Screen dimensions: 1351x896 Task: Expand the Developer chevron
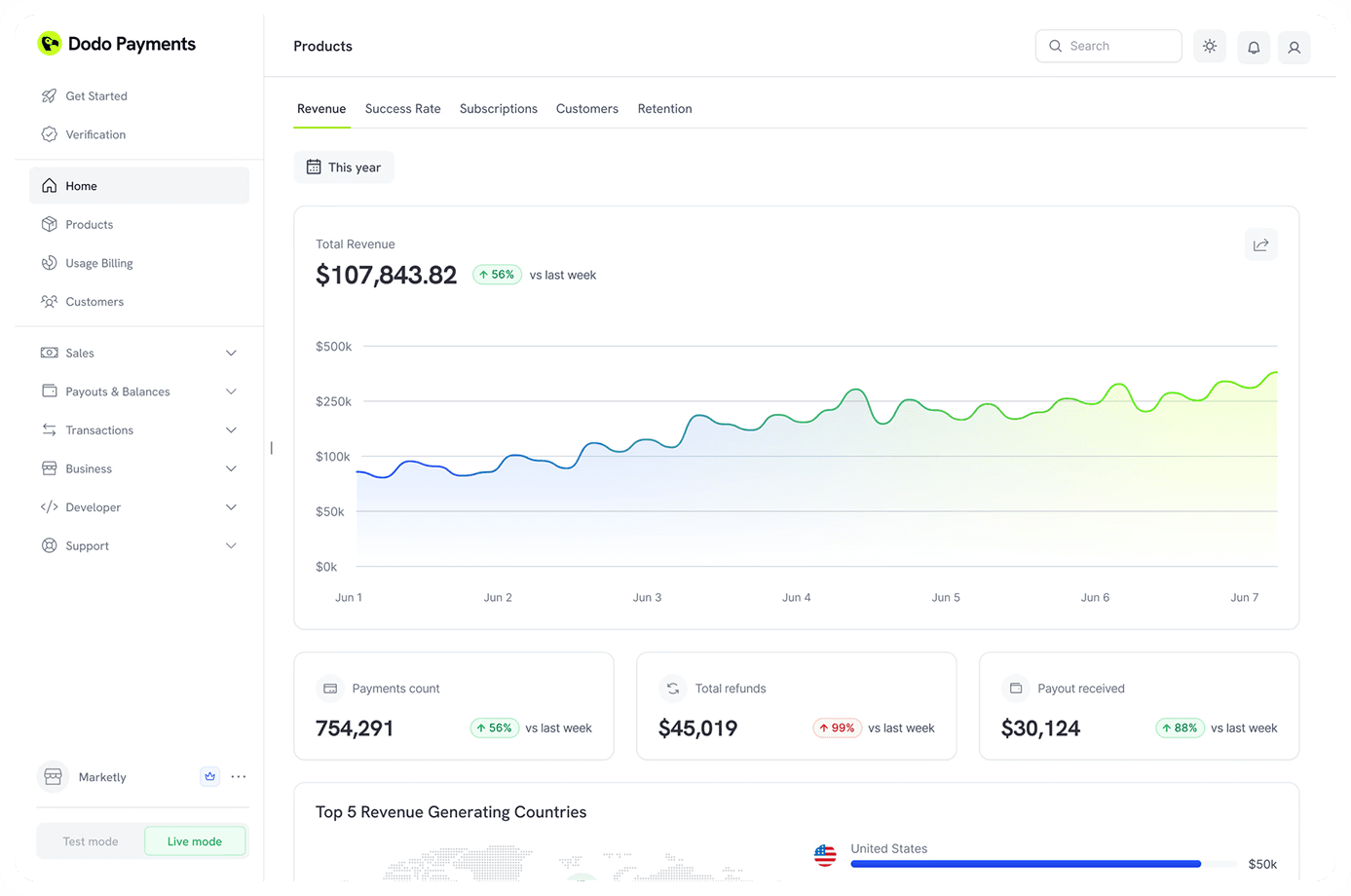[x=231, y=507]
